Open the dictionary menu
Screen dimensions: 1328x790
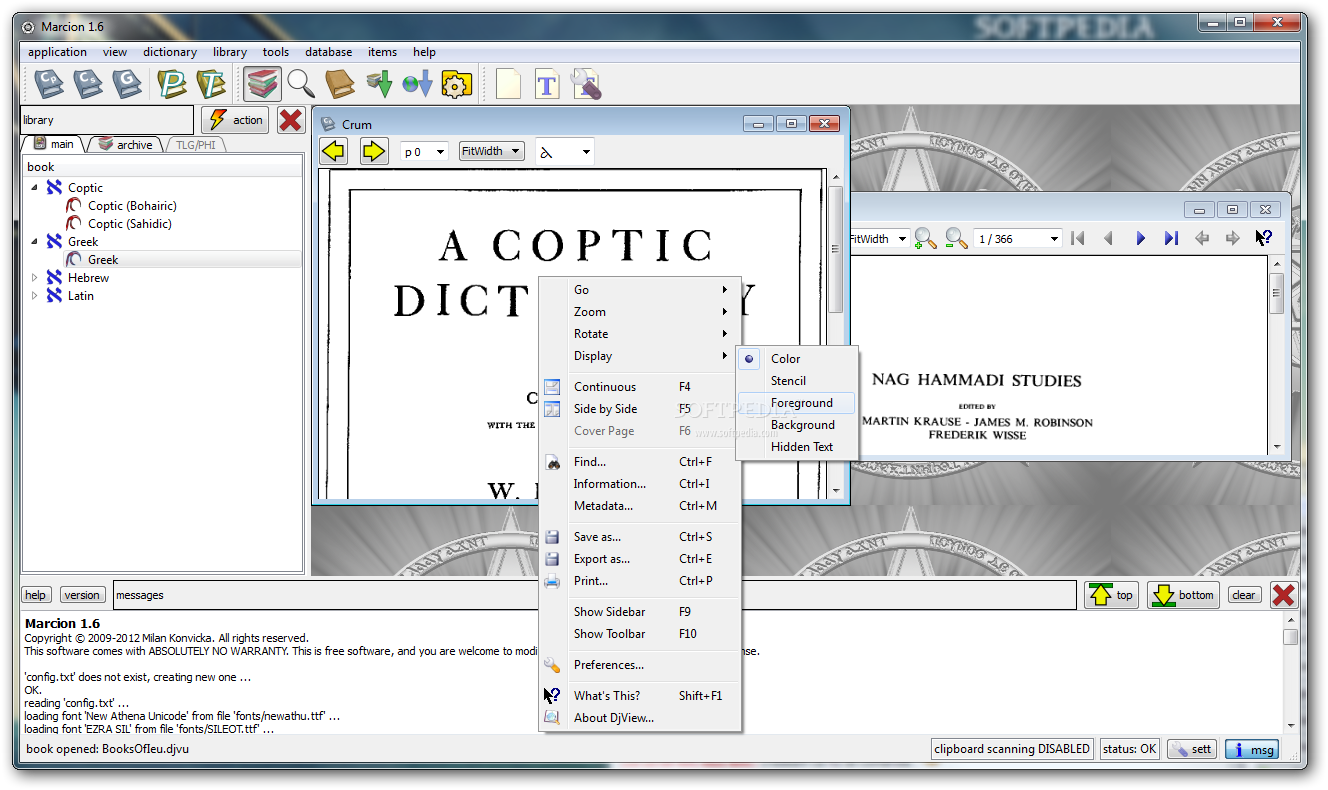click(x=170, y=52)
